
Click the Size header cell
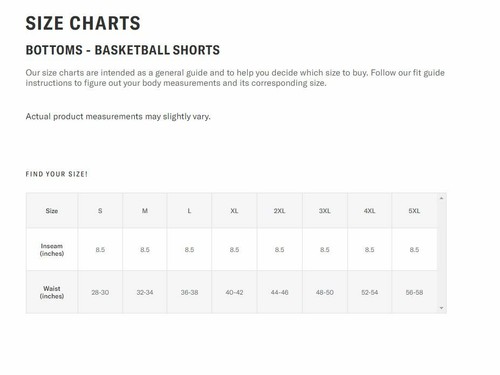[52, 211]
